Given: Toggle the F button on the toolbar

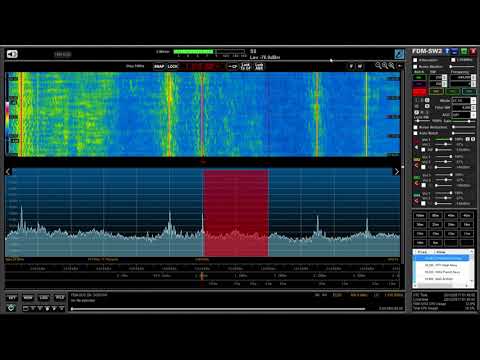Looking at the screenshot, I should point(351,66).
